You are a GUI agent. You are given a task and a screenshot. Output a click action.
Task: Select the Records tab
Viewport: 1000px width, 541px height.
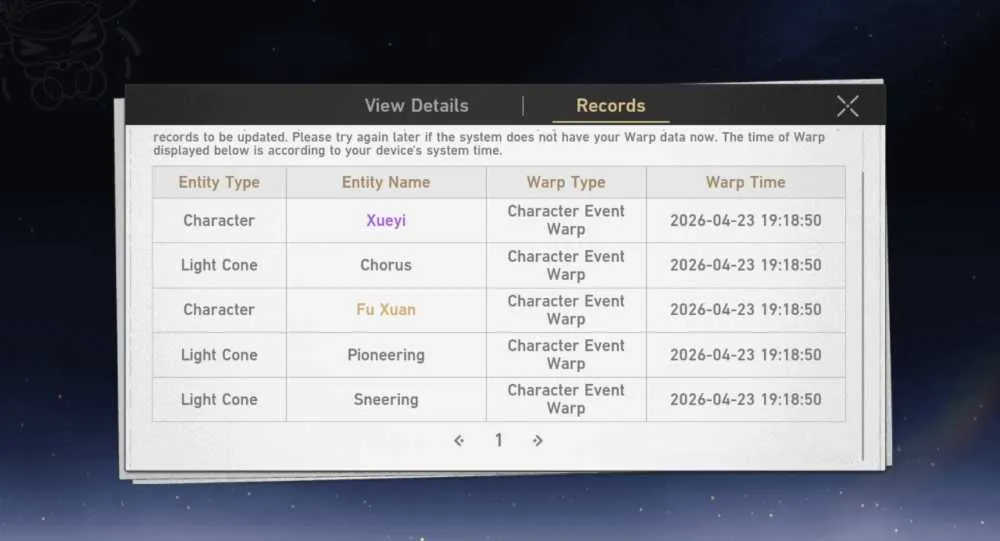[611, 106]
